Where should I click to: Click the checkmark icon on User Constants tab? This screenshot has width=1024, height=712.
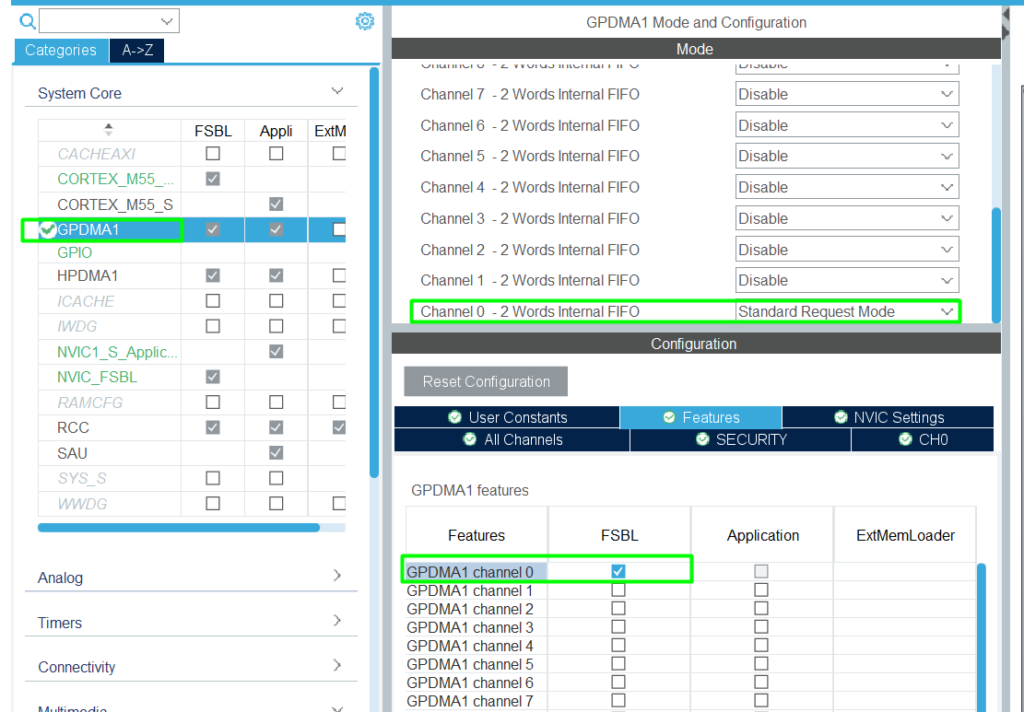pos(455,418)
